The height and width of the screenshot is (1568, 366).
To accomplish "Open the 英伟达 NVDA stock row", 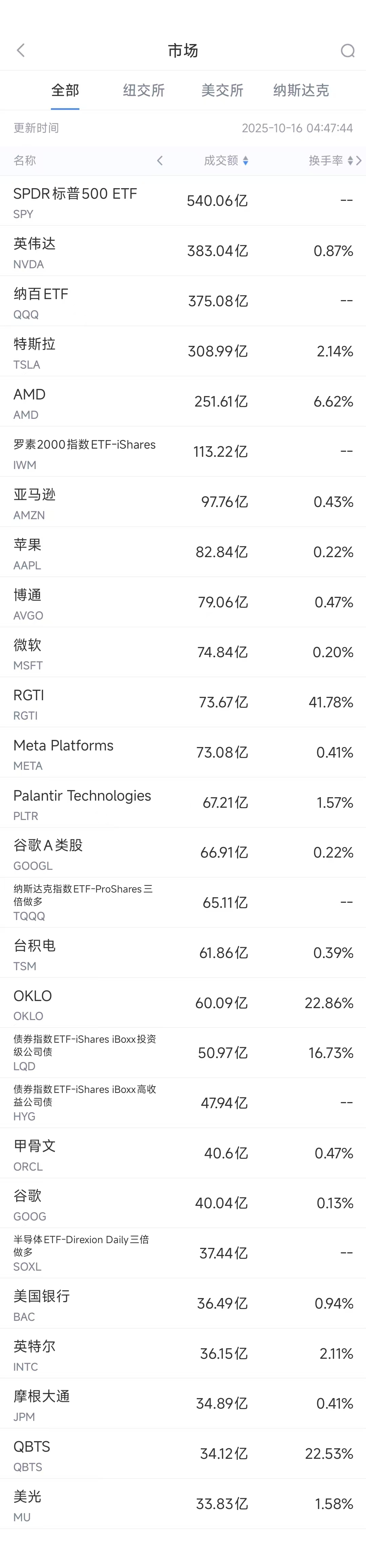I will (183, 251).
